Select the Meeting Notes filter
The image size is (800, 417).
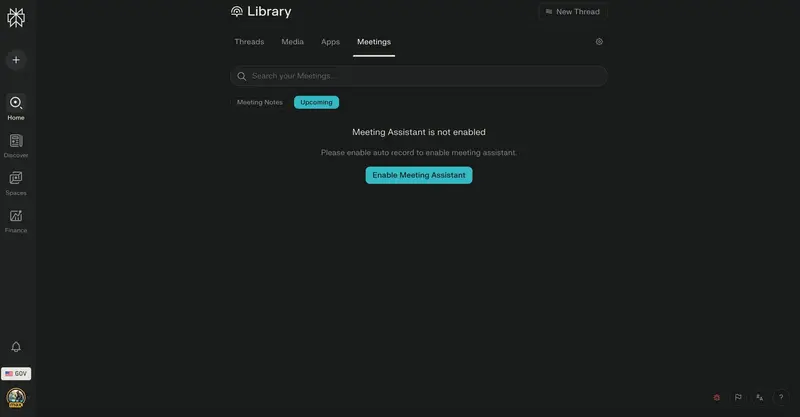pyautogui.click(x=259, y=102)
